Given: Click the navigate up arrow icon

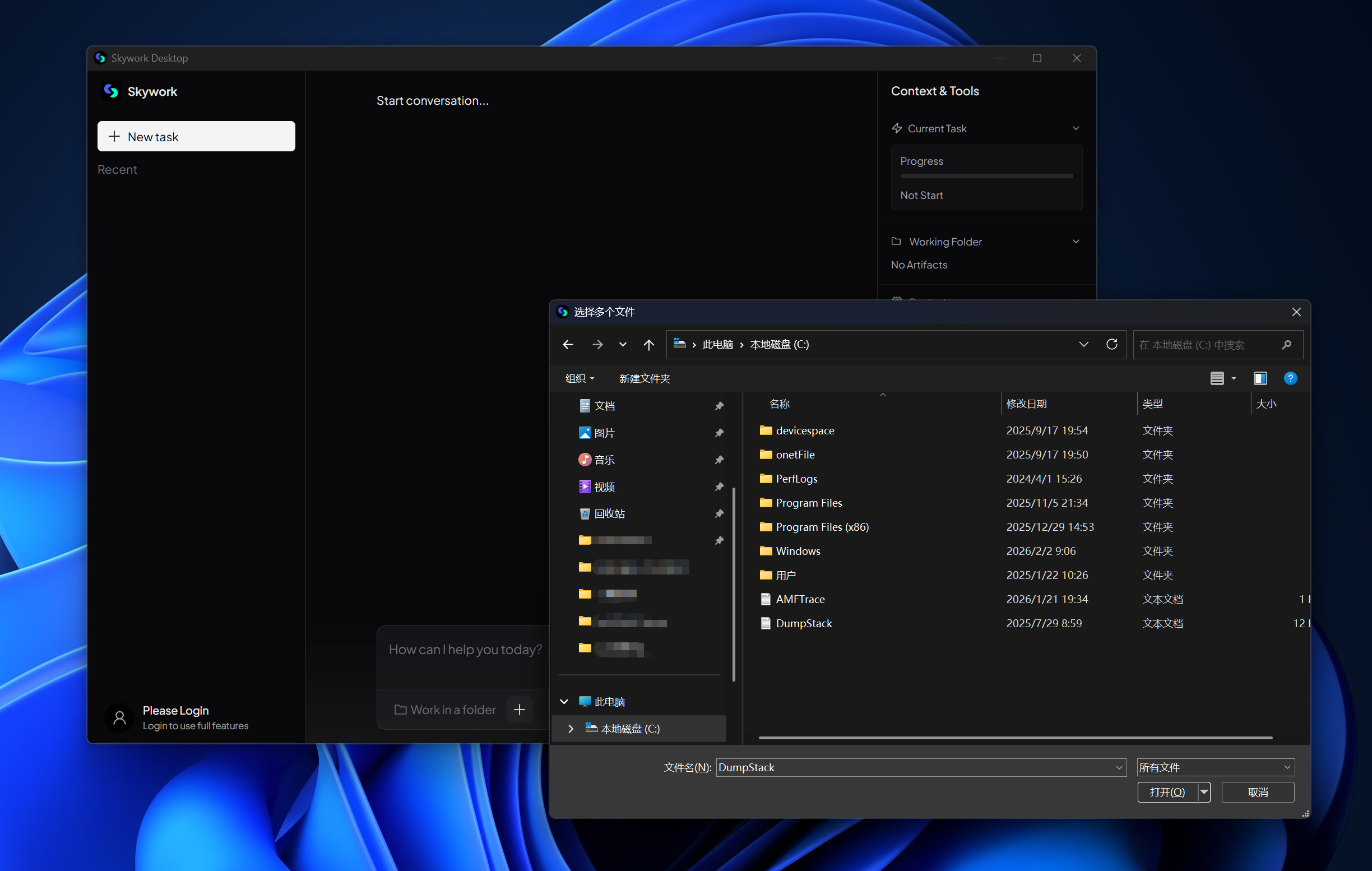Looking at the screenshot, I should pos(648,344).
